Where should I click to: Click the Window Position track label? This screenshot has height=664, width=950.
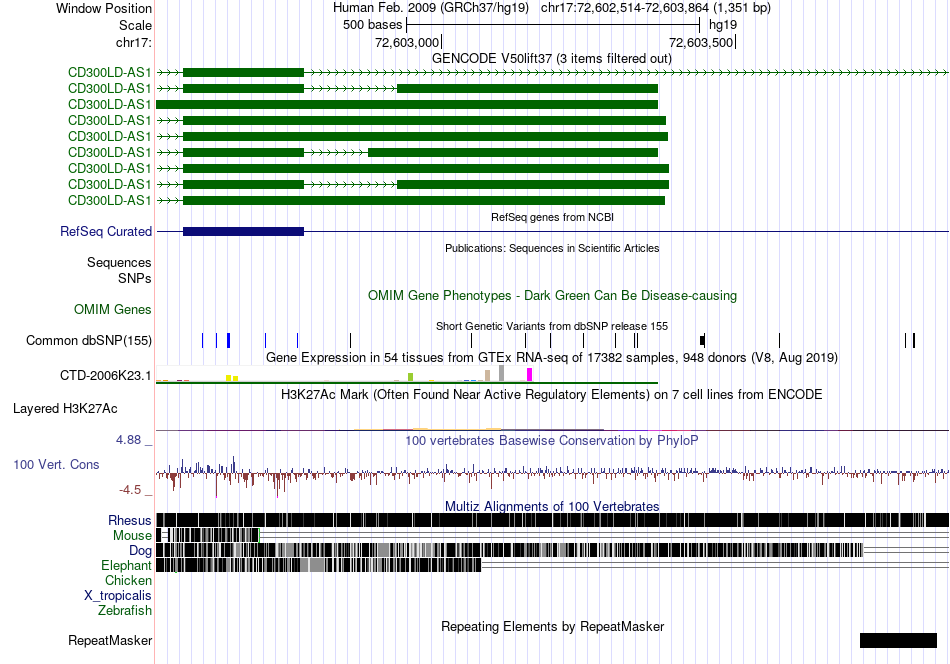tap(104, 8)
